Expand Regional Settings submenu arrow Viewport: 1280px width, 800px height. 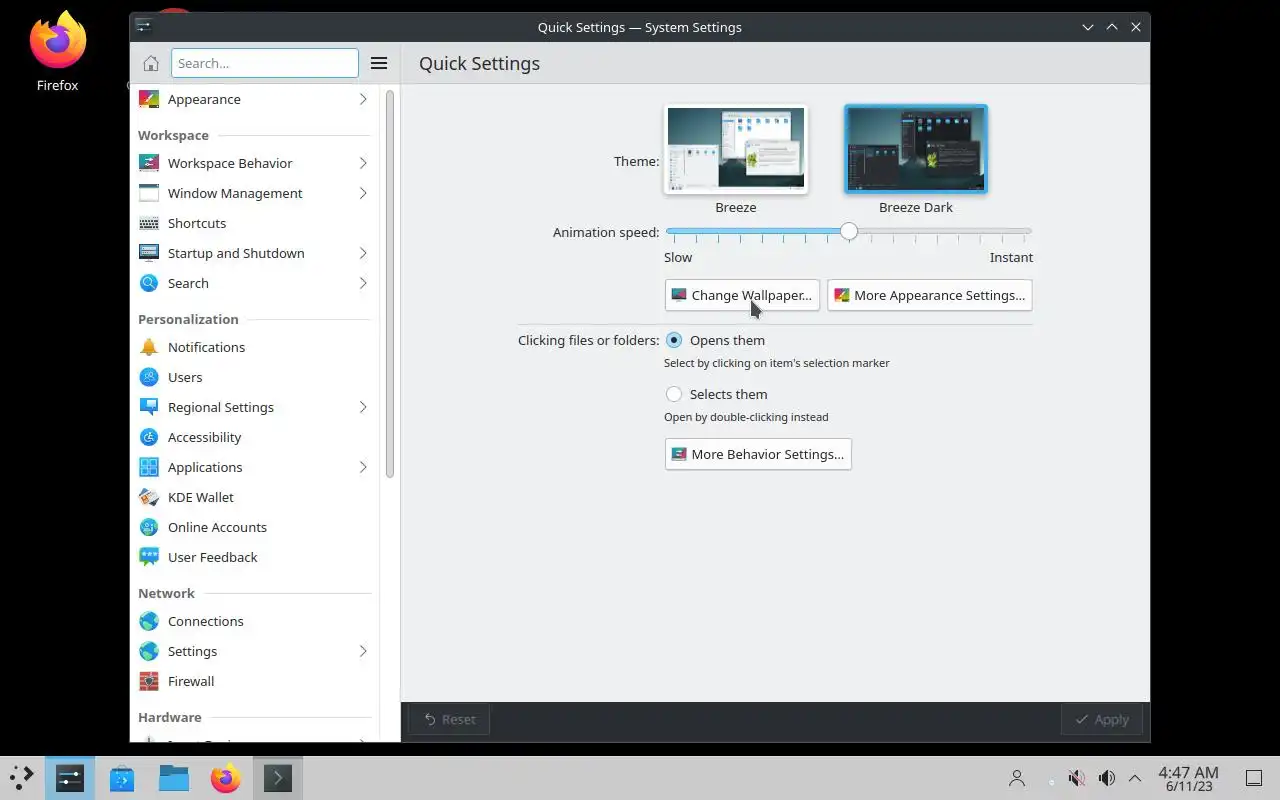click(x=363, y=407)
